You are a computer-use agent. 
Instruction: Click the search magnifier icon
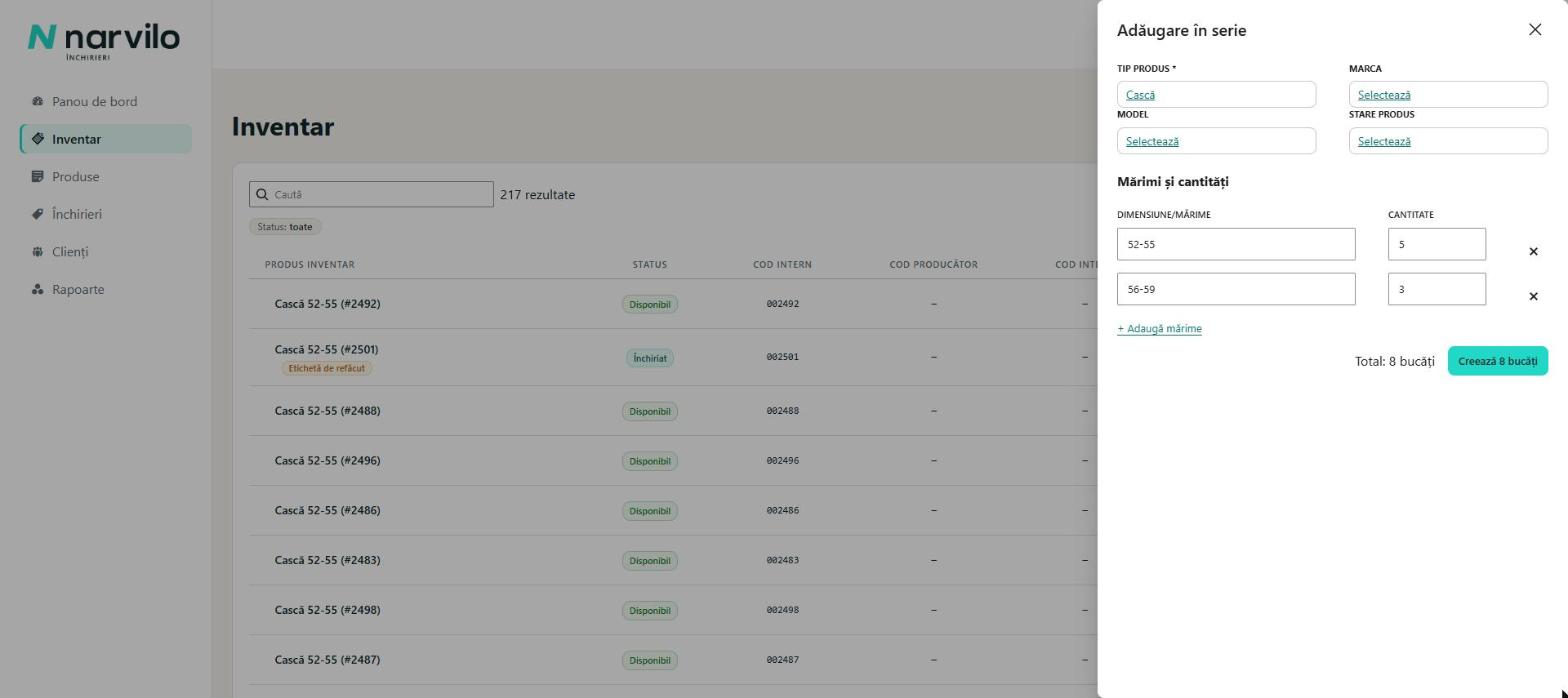click(262, 194)
